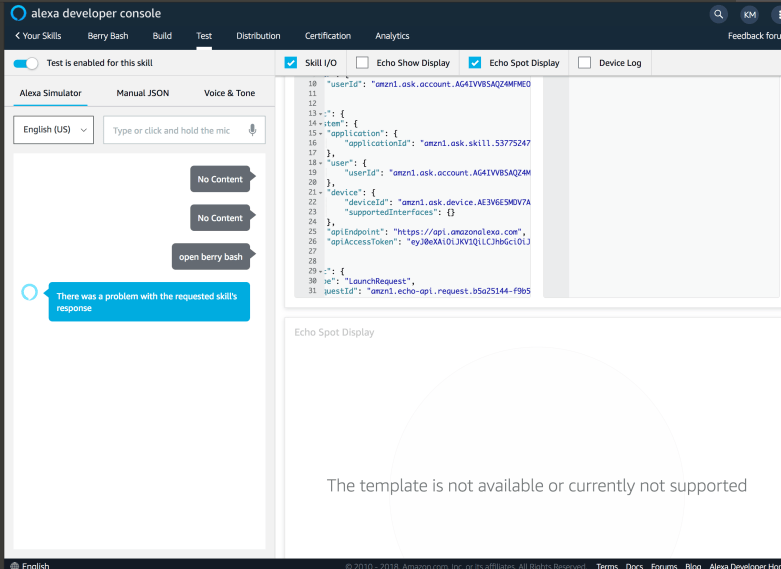Open the Analytics tab
781x569 pixels.
[x=392, y=36]
